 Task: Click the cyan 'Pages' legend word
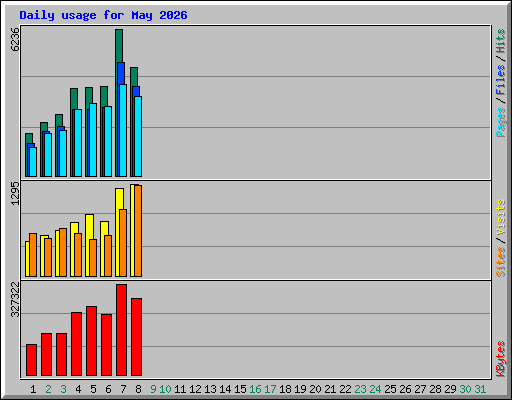click(500, 122)
